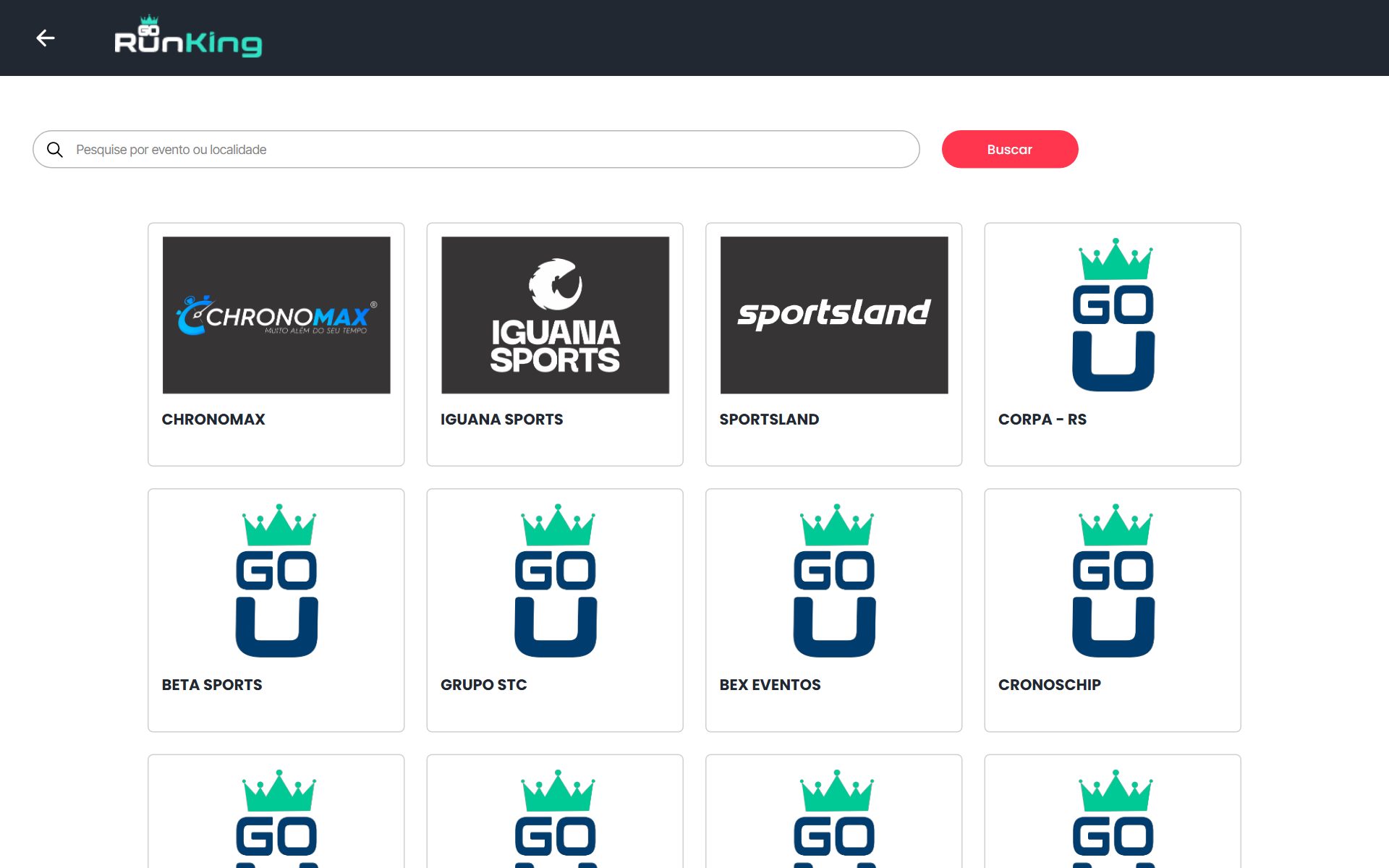Open the Sportsland logo image
This screenshot has height=868, width=1389.
pyautogui.click(x=834, y=315)
